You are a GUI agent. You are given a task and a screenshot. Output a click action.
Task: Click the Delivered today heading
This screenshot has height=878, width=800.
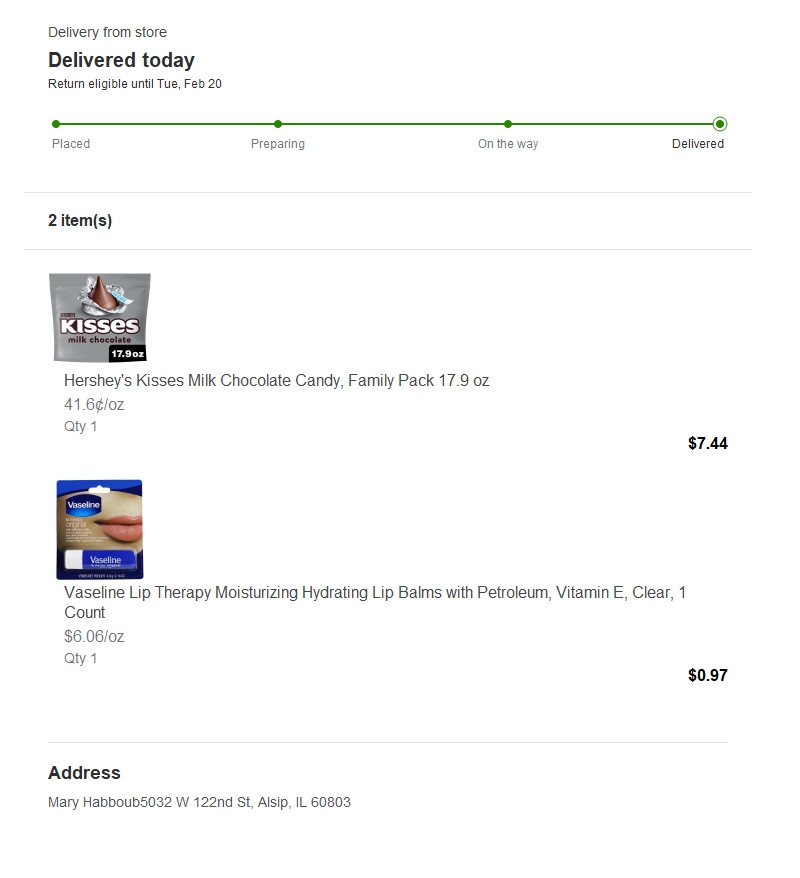click(121, 60)
